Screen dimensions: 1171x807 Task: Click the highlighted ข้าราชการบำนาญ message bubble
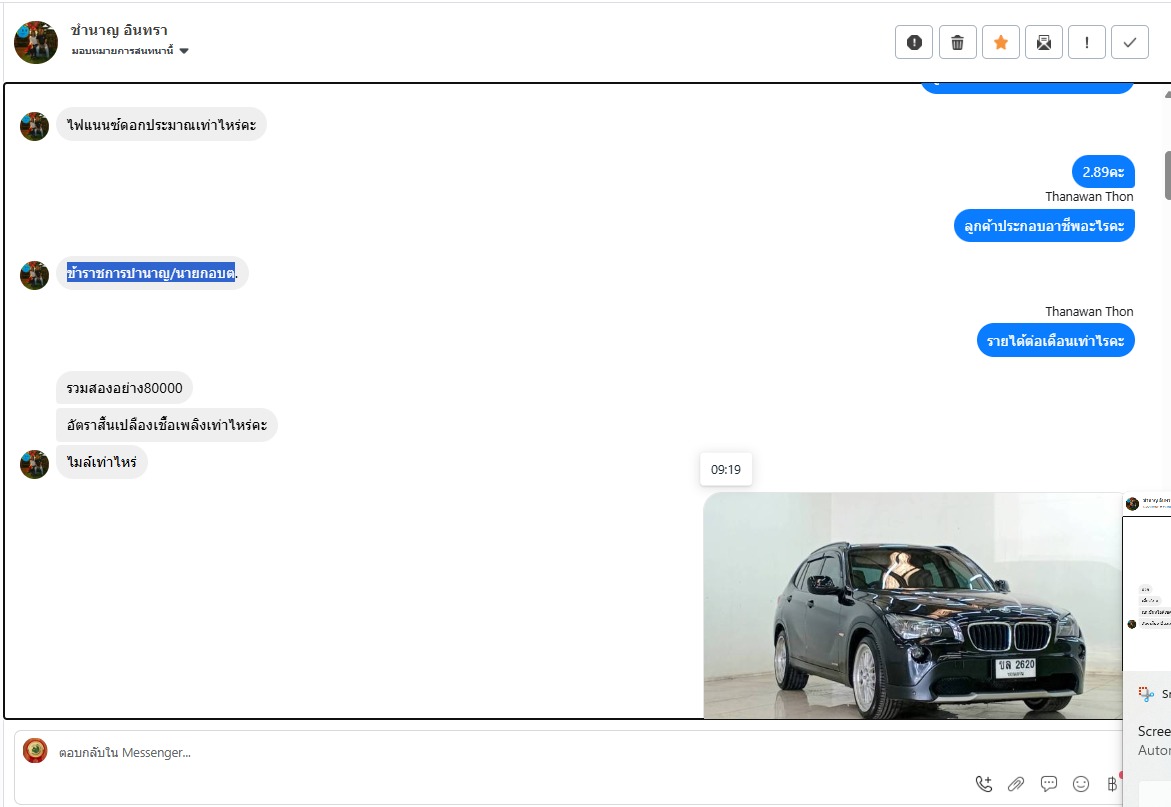[x=151, y=273]
